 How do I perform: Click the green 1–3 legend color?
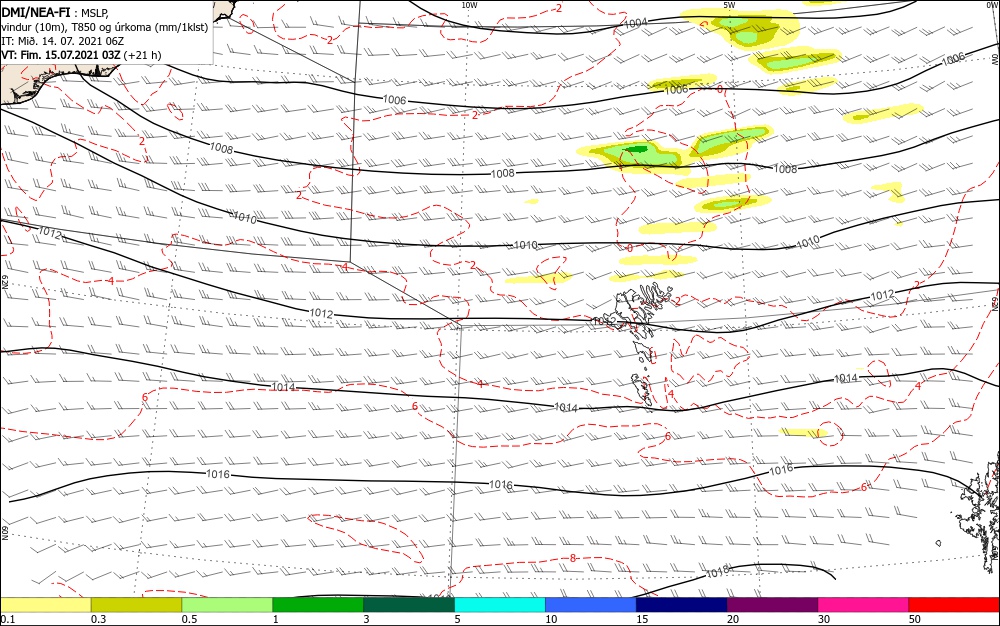click(318, 605)
